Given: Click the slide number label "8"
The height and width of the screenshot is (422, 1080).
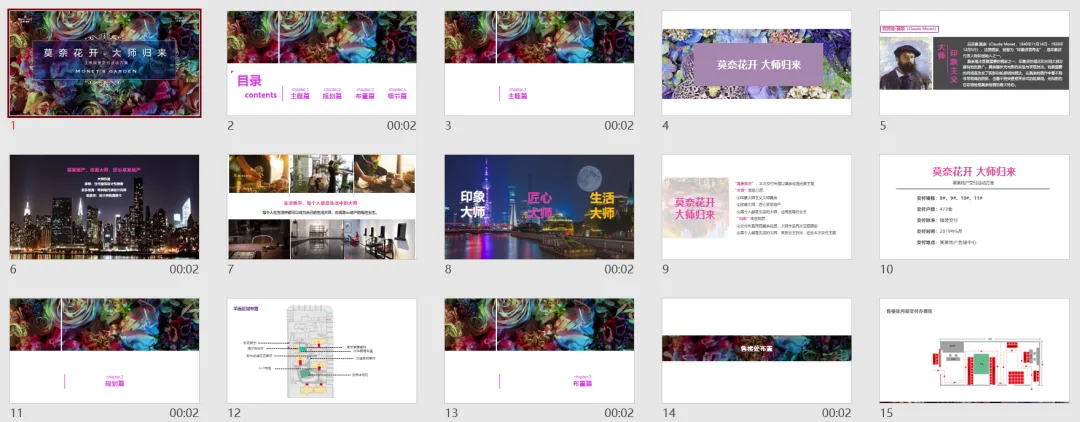Looking at the screenshot, I should (448, 270).
